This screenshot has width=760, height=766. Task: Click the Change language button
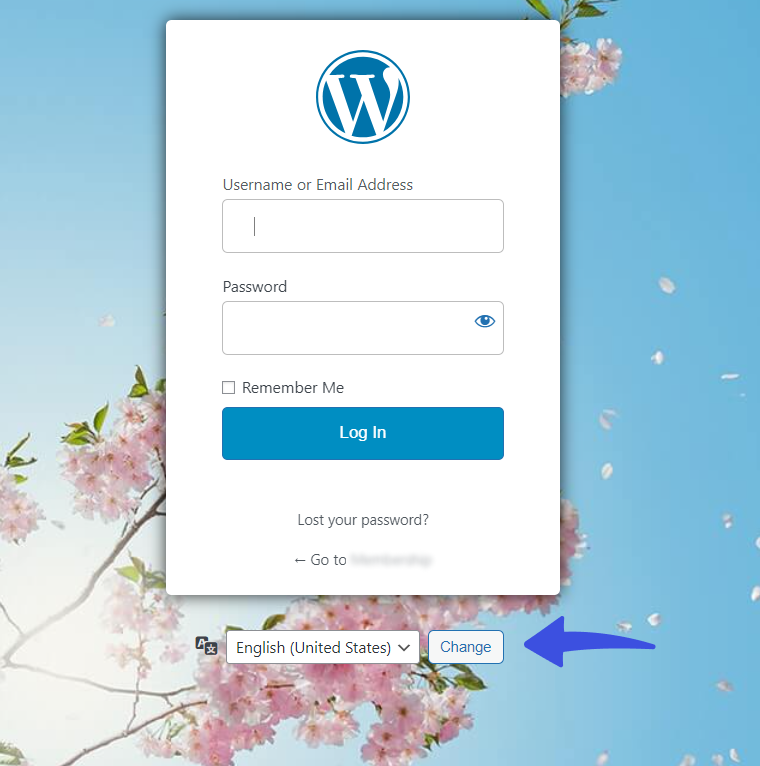pyautogui.click(x=465, y=647)
